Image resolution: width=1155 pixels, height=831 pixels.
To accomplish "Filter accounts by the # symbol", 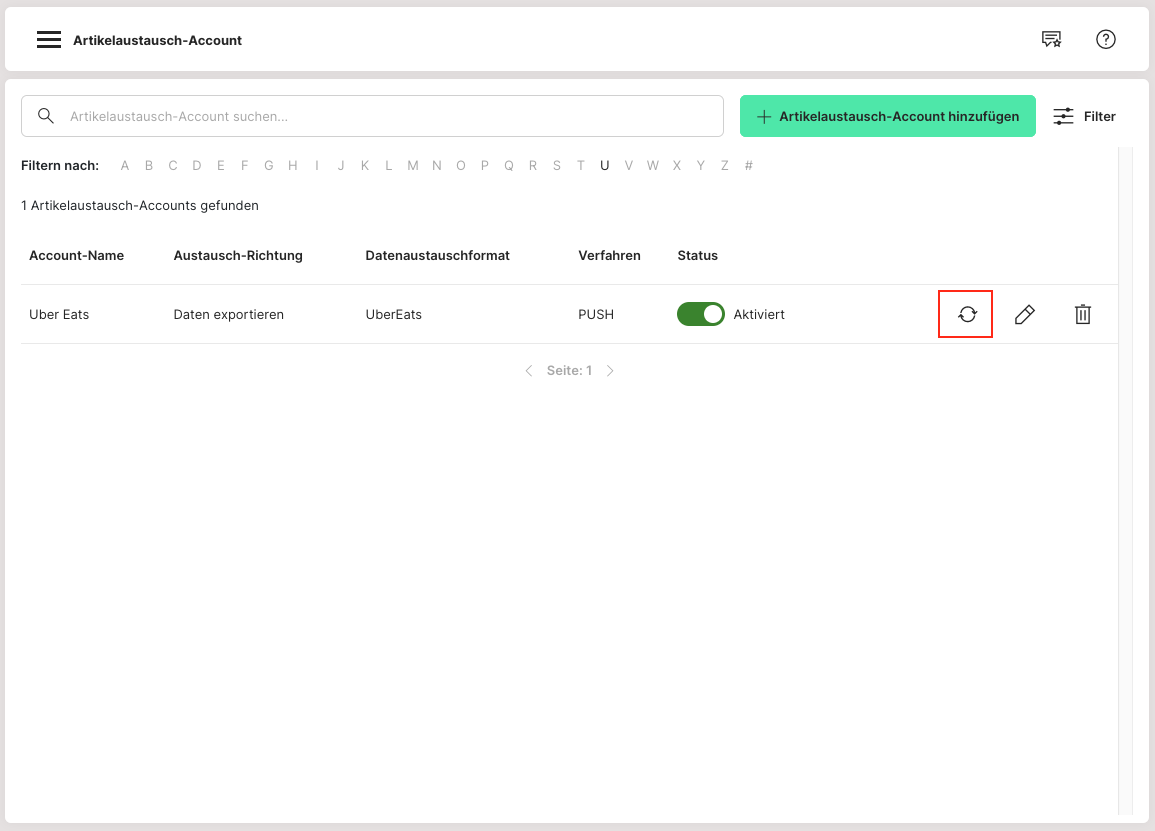I will coord(749,166).
